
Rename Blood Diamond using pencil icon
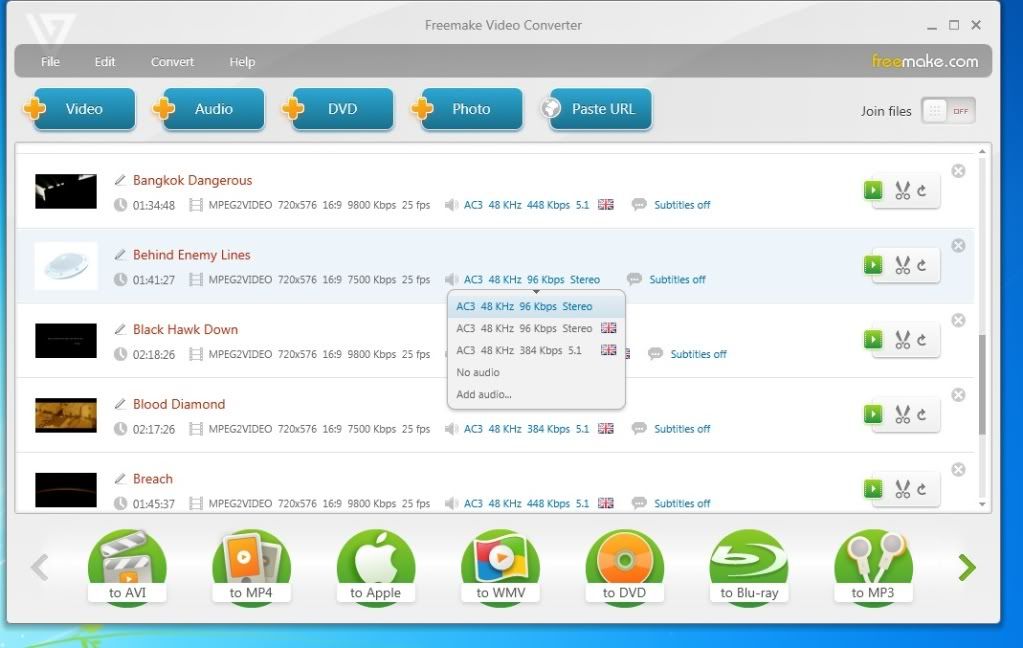[x=120, y=404]
